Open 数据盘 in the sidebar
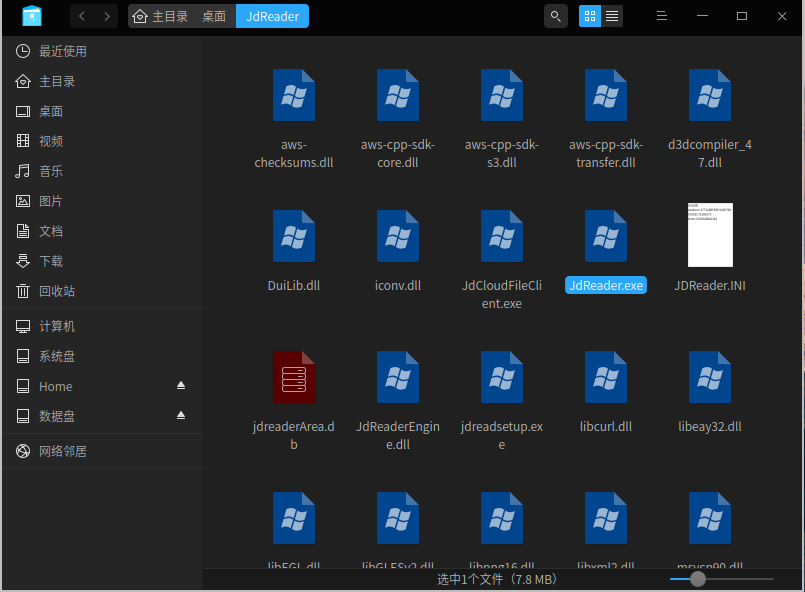 tap(102, 416)
